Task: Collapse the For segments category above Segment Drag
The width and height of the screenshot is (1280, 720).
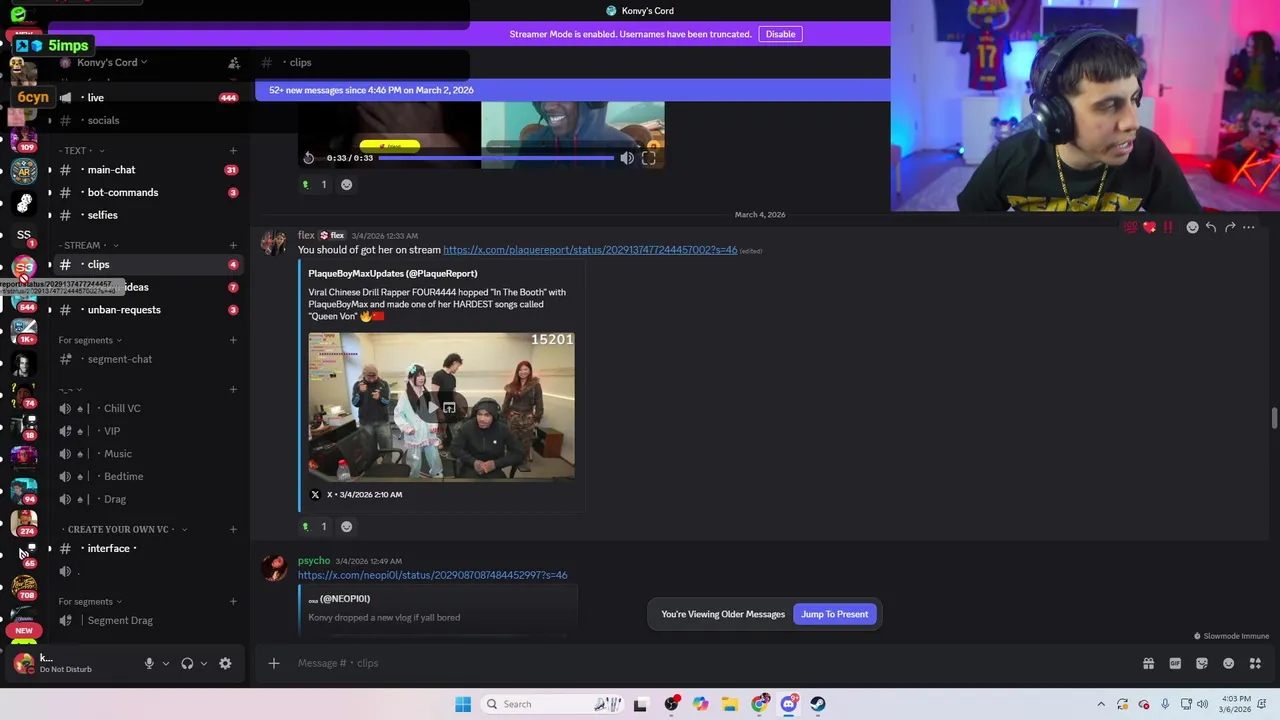Action: tap(90, 601)
